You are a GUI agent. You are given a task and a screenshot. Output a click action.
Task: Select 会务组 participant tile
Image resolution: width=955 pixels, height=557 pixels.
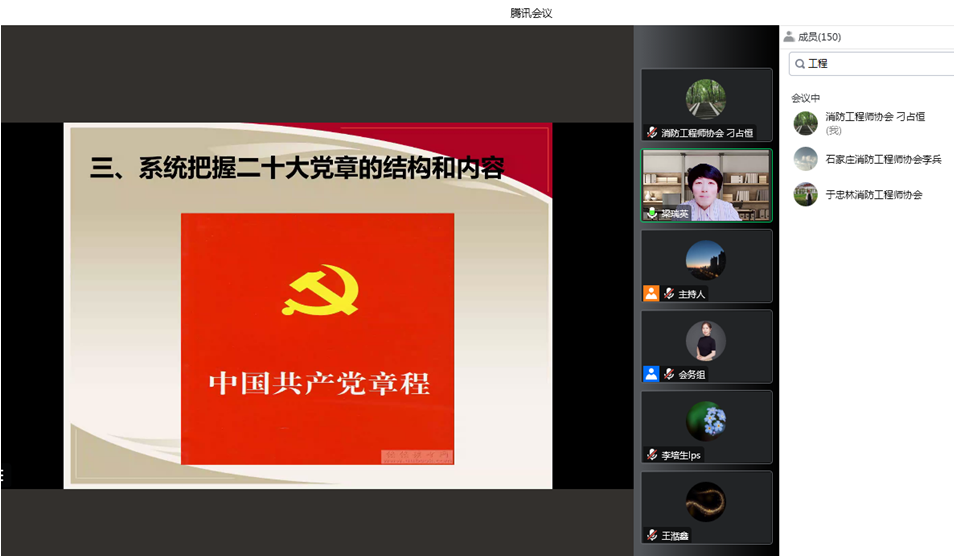(x=707, y=346)
